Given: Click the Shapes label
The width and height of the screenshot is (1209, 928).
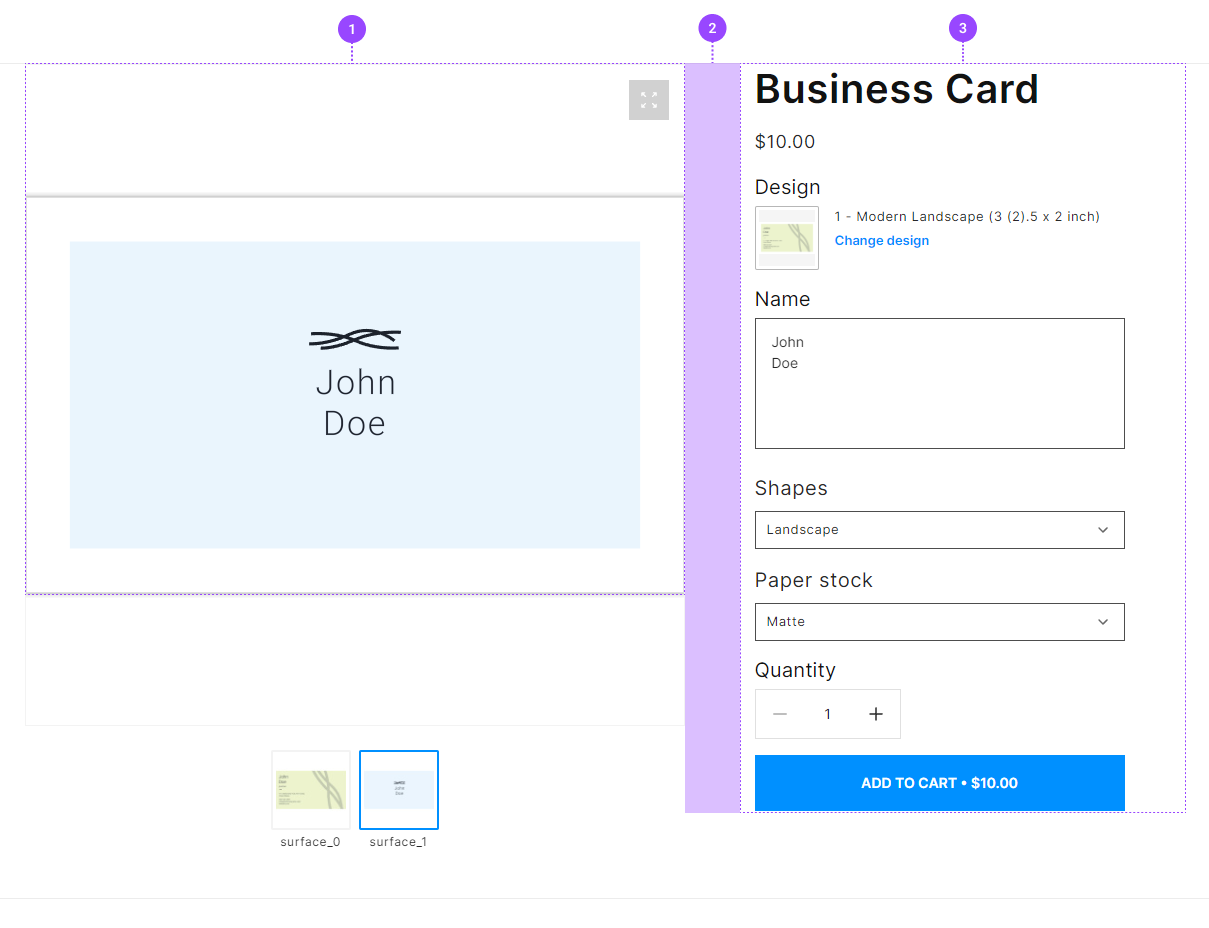Looking at the screenshot, I should click(x=791, y=488).
